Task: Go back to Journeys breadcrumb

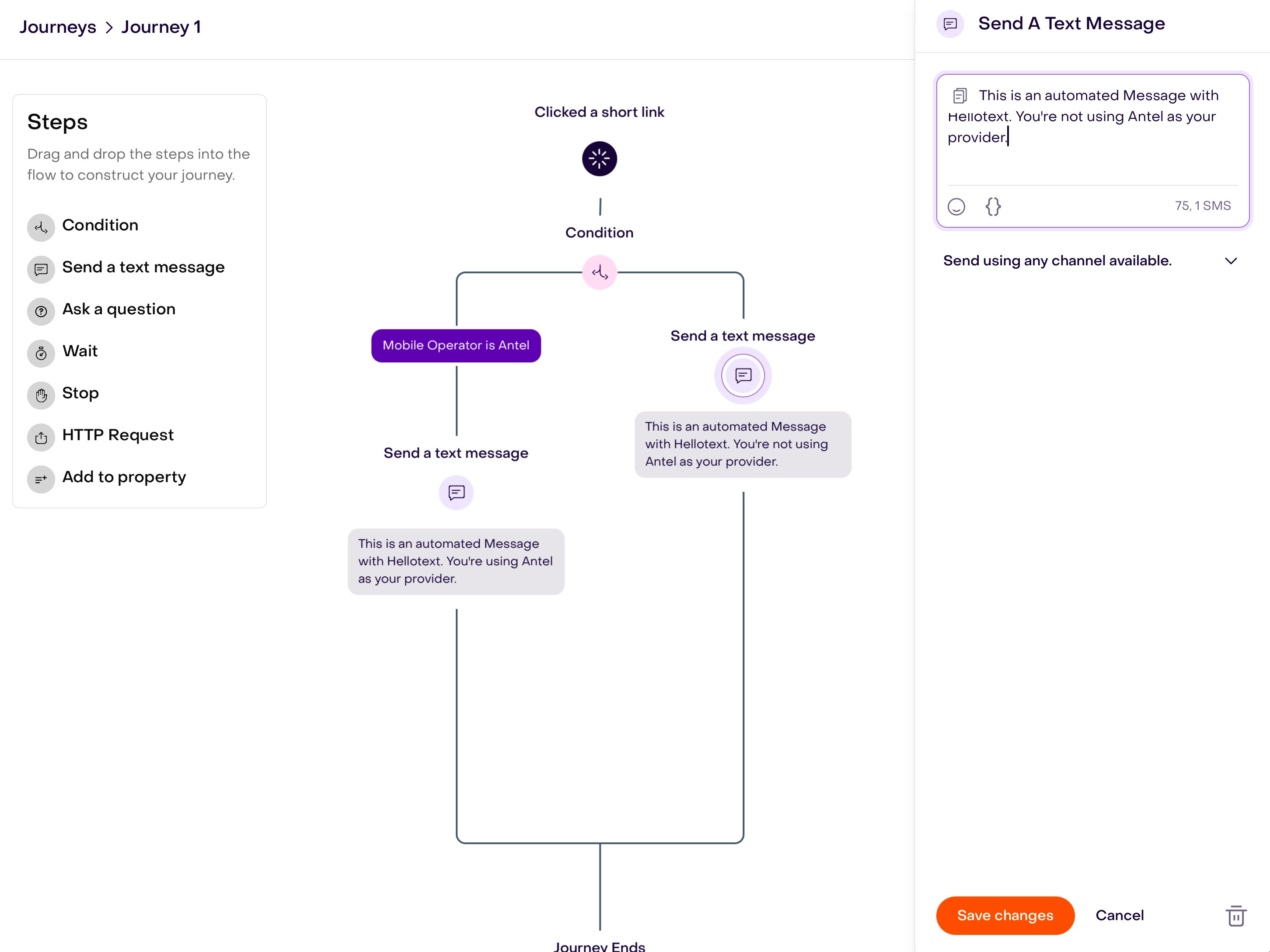Action: [58, 27]
